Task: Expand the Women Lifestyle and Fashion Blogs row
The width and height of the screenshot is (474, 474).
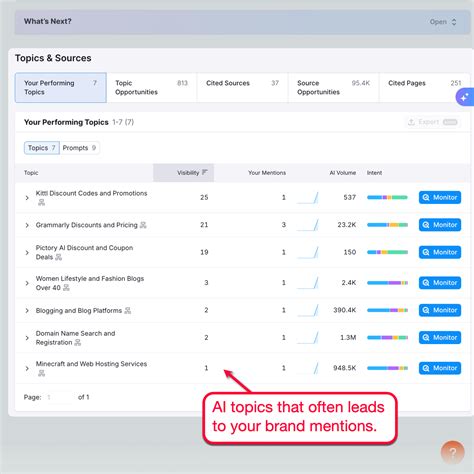Action: click(27, 283)
